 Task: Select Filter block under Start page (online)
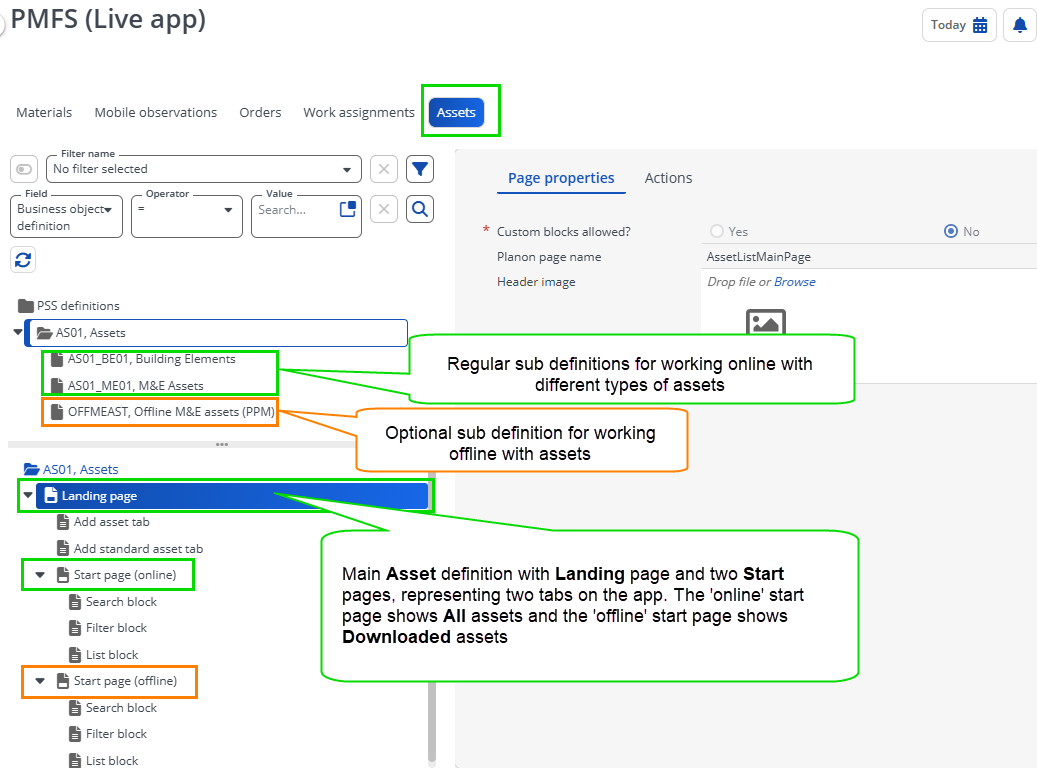(116, 628)
